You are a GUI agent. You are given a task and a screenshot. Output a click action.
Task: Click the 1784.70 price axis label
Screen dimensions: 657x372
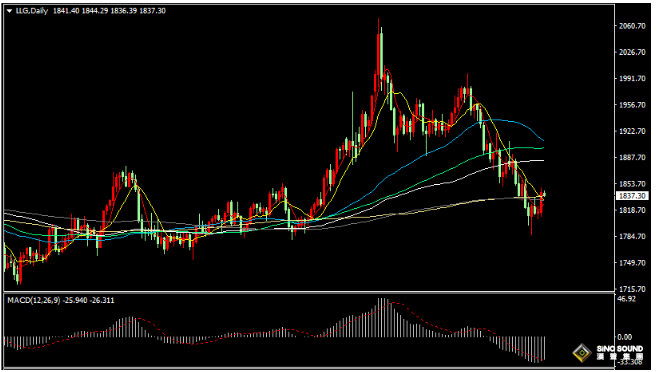(x=632, y=237)
